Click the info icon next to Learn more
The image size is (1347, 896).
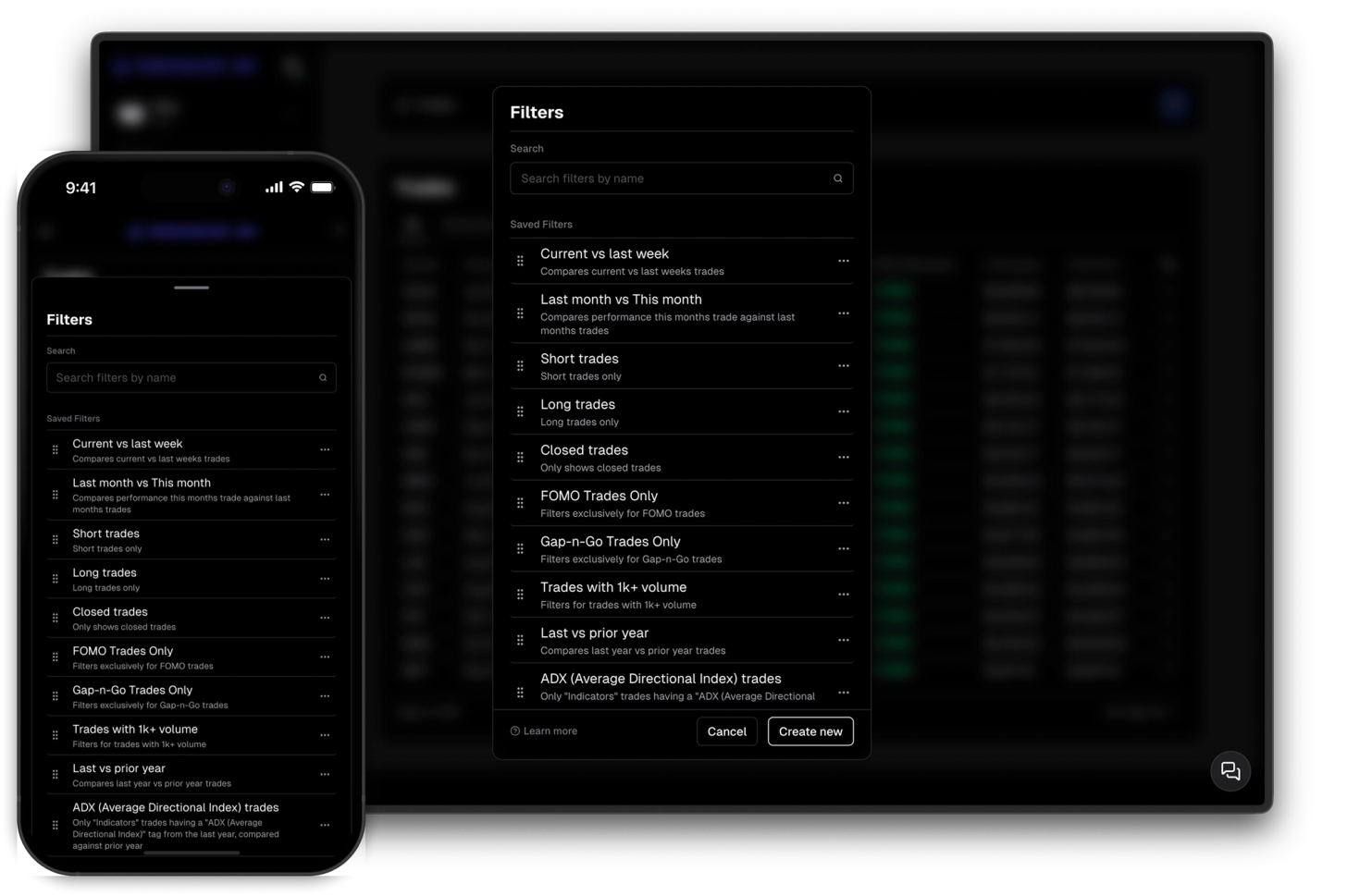click(514, 730)
